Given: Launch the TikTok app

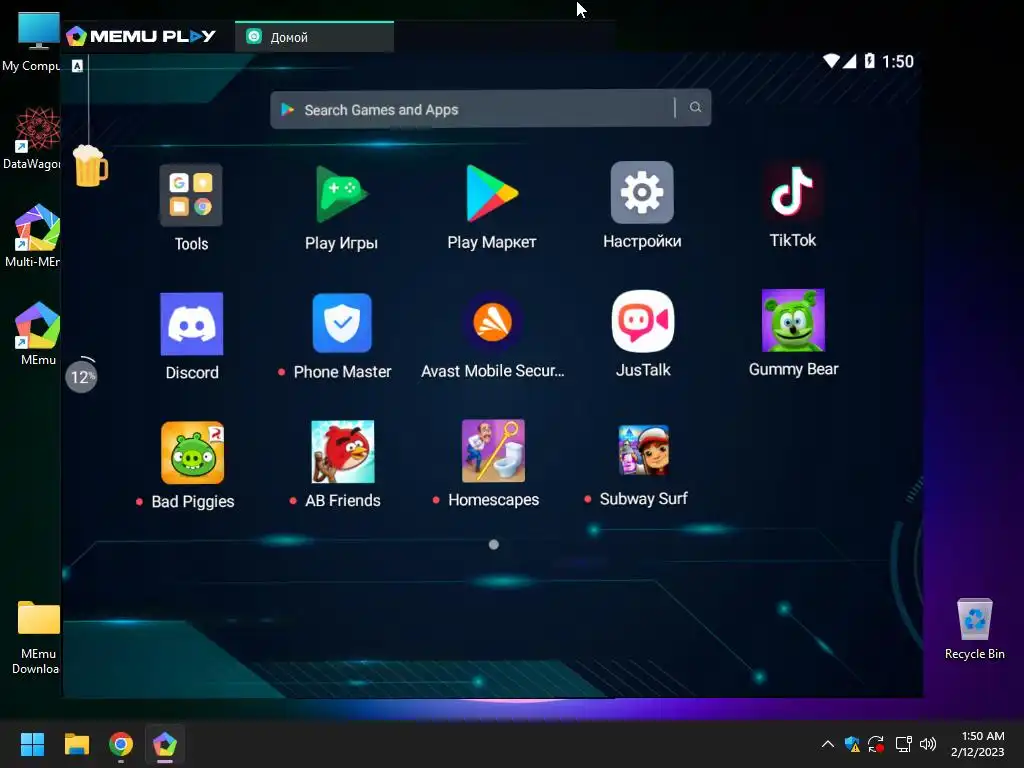Looking at the screenshot, I should tap(792, 191).
